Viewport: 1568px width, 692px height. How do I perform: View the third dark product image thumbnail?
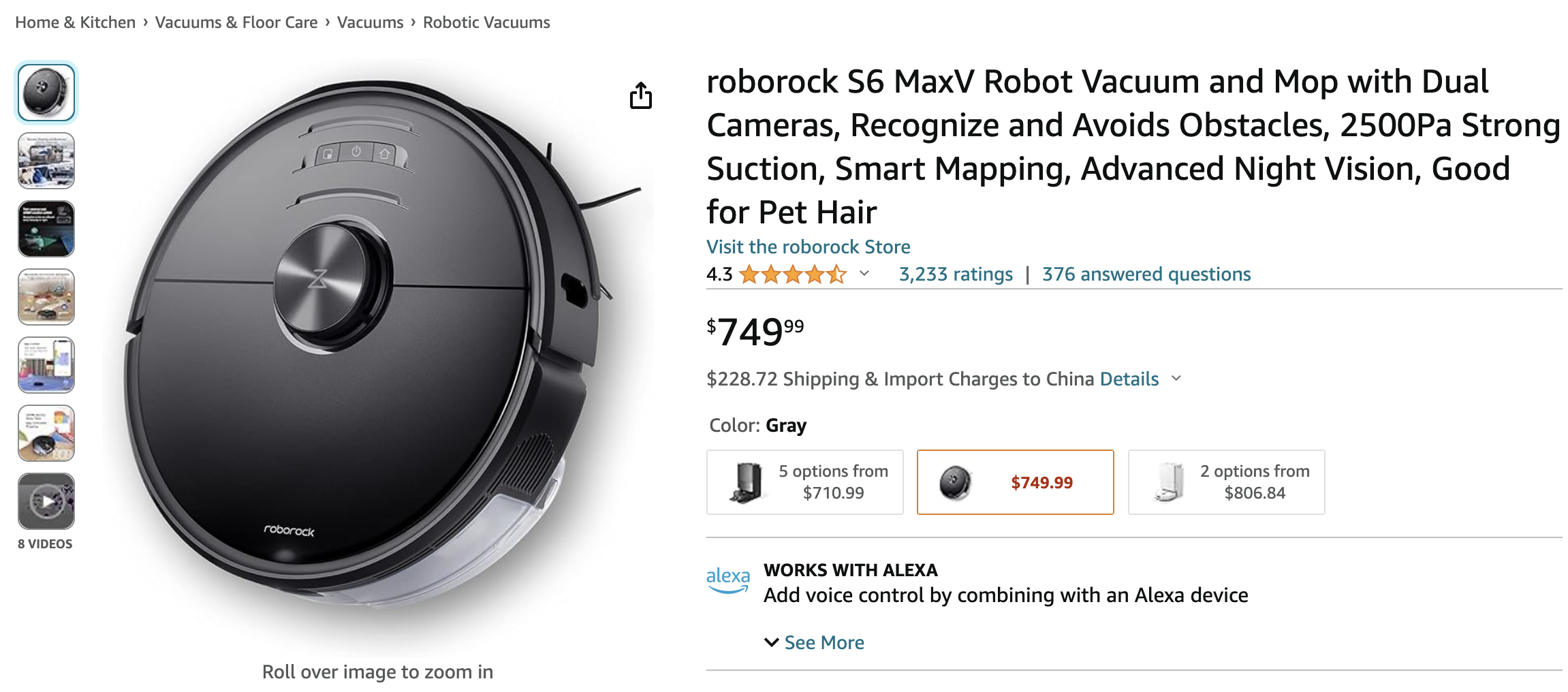pyautogui.click(x=46, y=229)
